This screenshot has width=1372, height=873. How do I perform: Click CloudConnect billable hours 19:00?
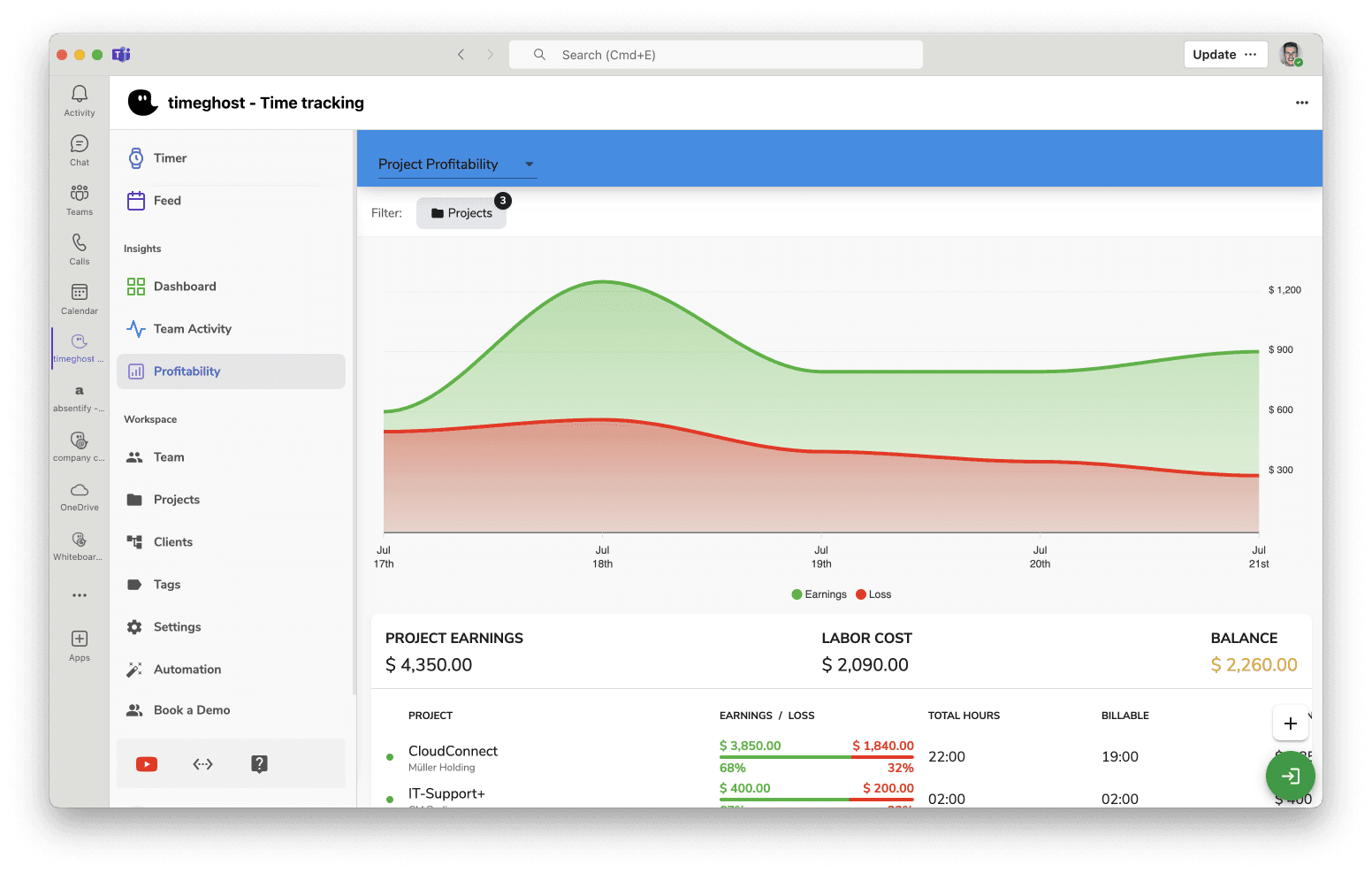click(x=1120, y=757)
